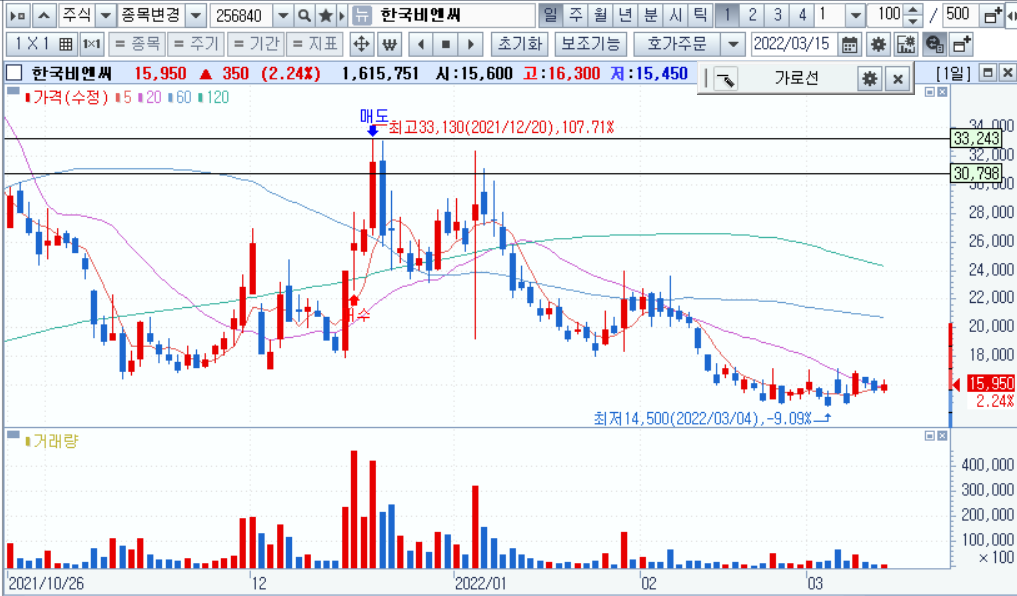The image size is (1017, 596).
Task: Toggle the won currency icon
Action: (389, 44)
